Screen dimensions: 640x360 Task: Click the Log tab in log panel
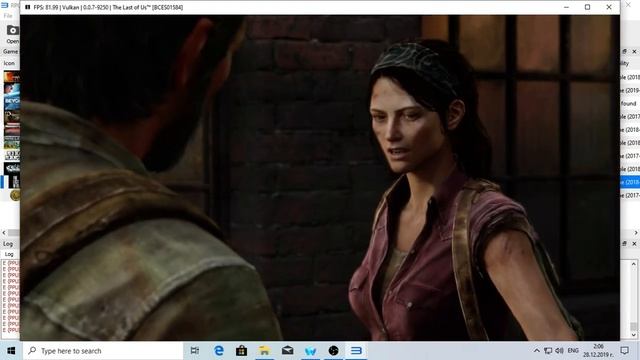9,254
